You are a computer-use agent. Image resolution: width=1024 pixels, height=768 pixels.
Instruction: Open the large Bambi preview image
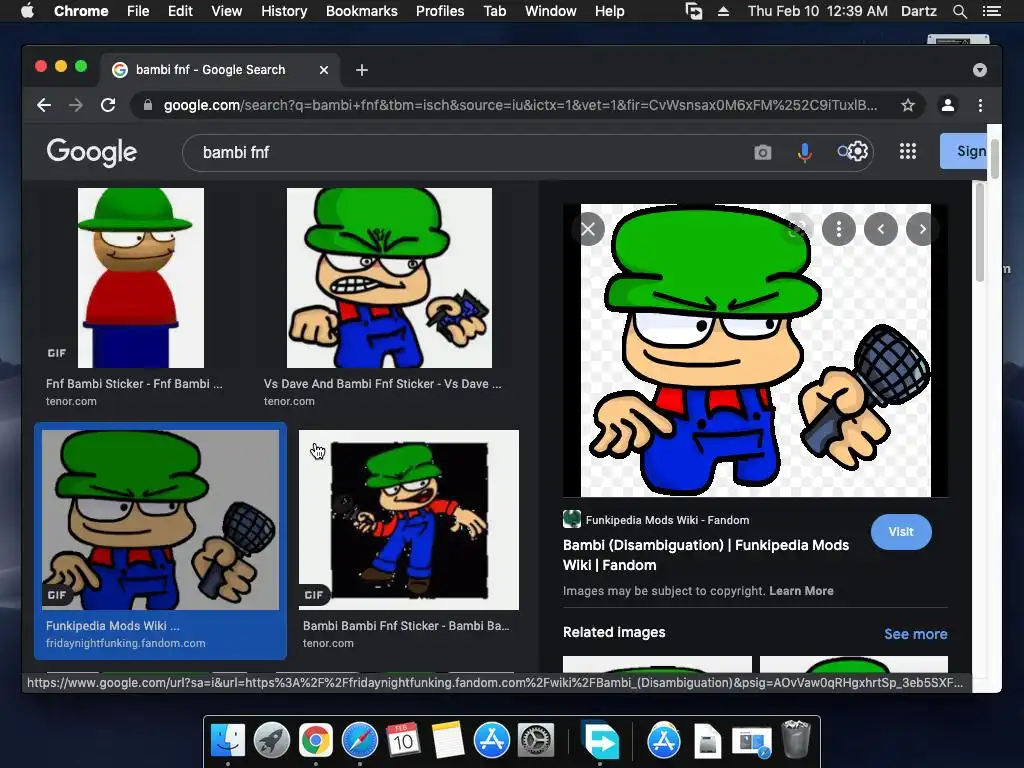[756, 351]
